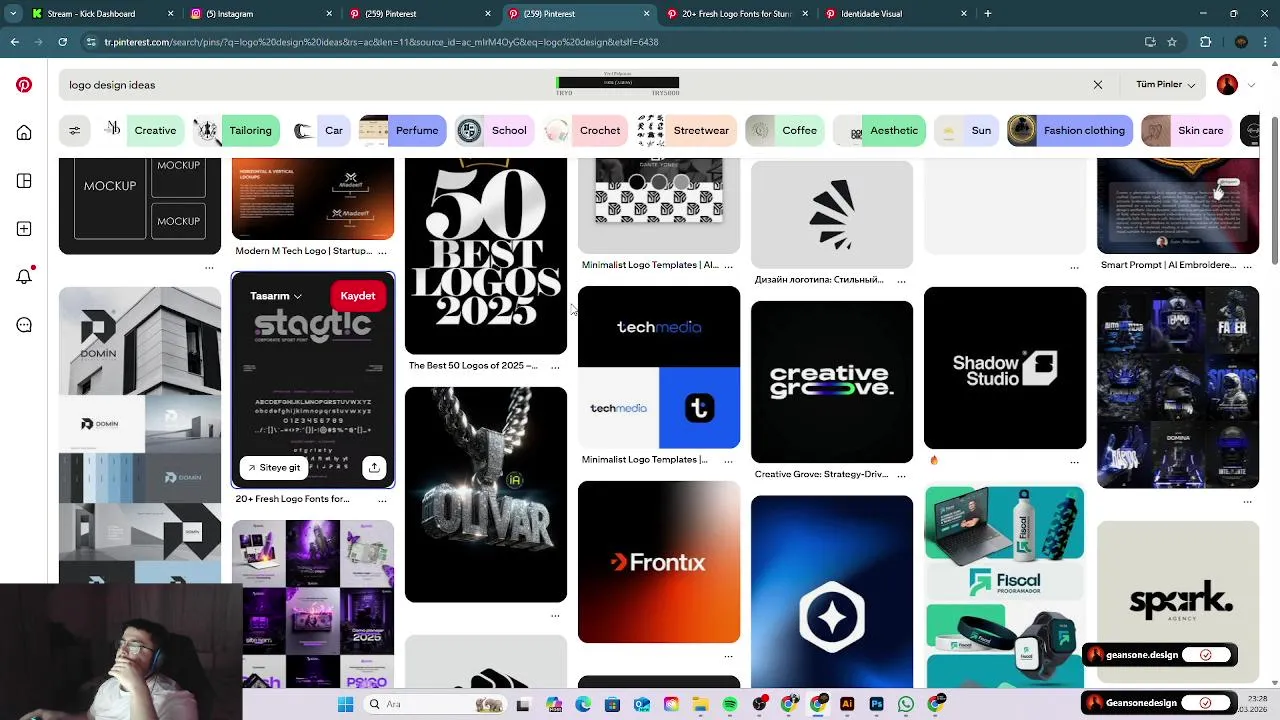The width and height of the screenshot is (1280, 720).
Task: Switch to the Instagram tab
Action: tap(260, 14)
